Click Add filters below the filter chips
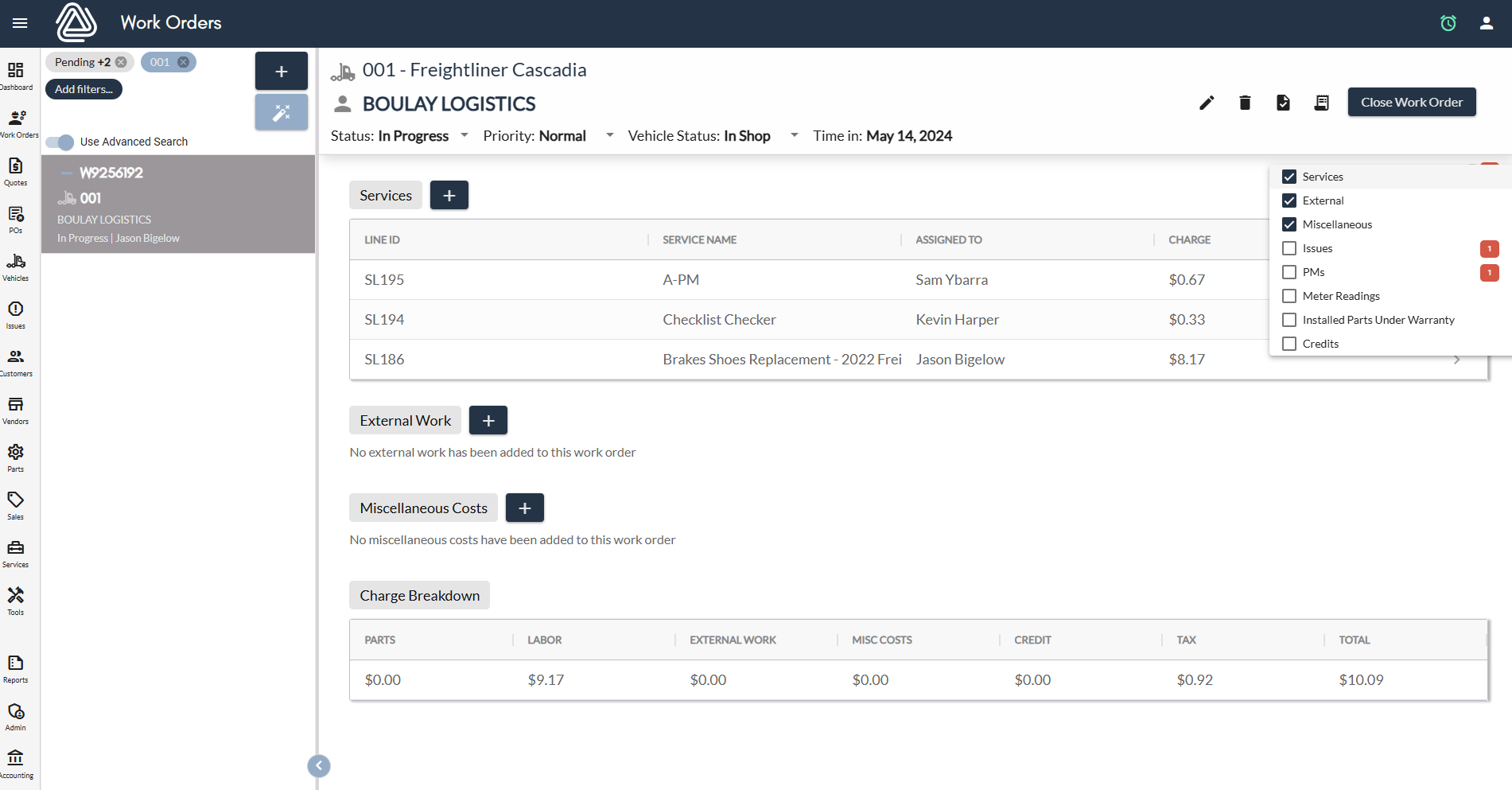Screen dimensions: 1512x790 (84, 88)
